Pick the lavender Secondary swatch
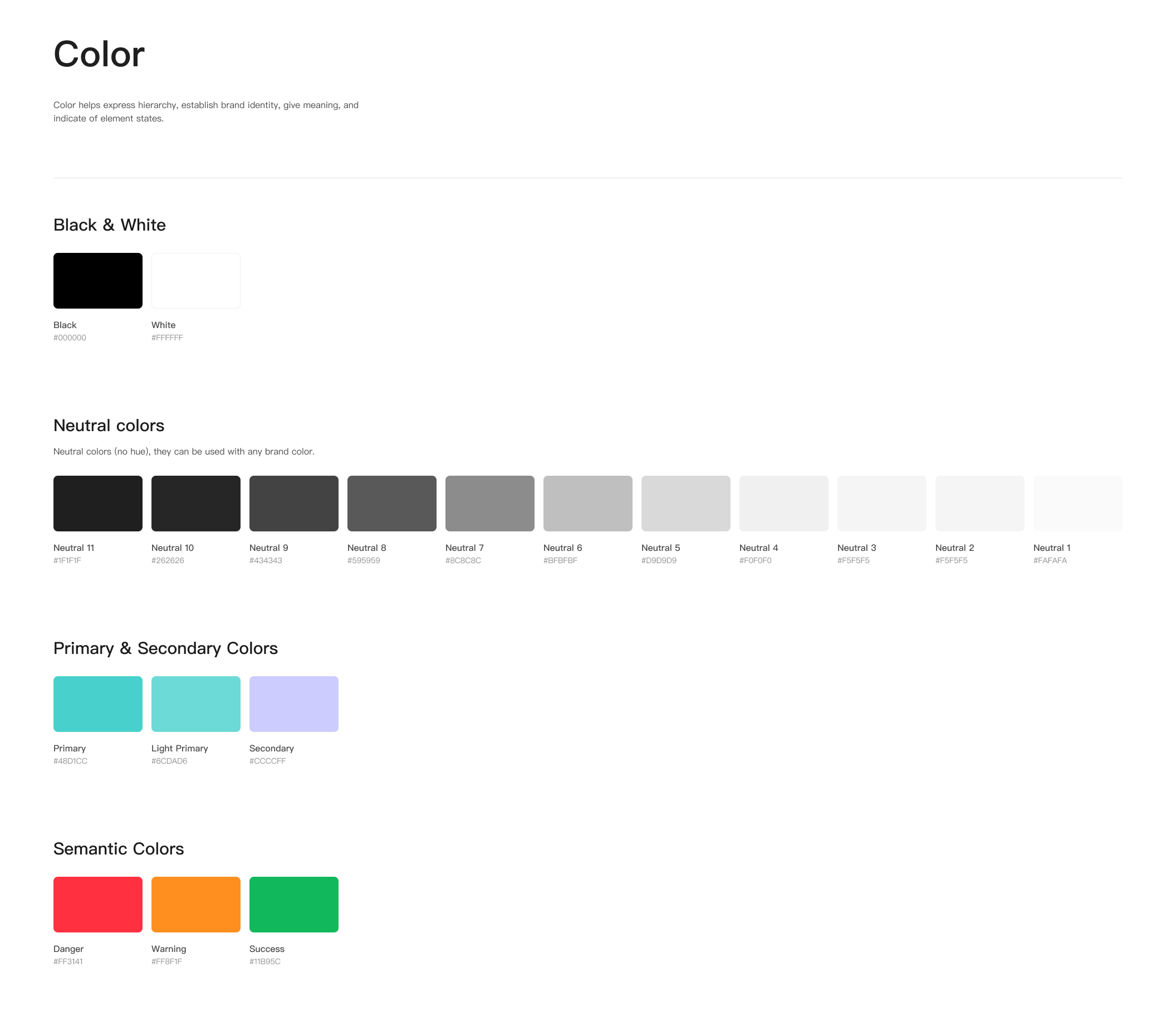The image size is (1176, 1016). (293, 704)
